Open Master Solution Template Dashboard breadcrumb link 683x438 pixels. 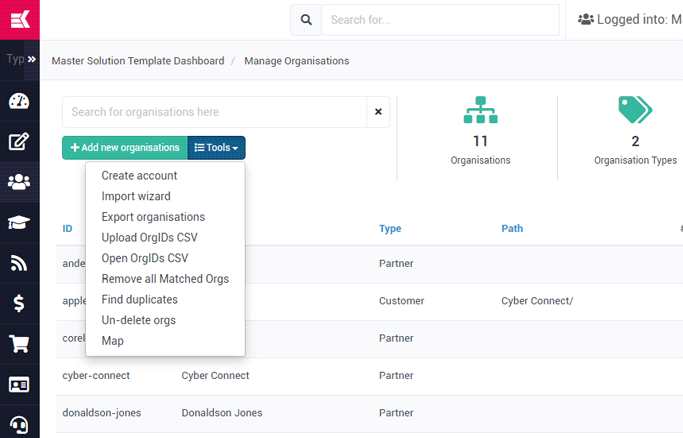(x=138, y=61)
